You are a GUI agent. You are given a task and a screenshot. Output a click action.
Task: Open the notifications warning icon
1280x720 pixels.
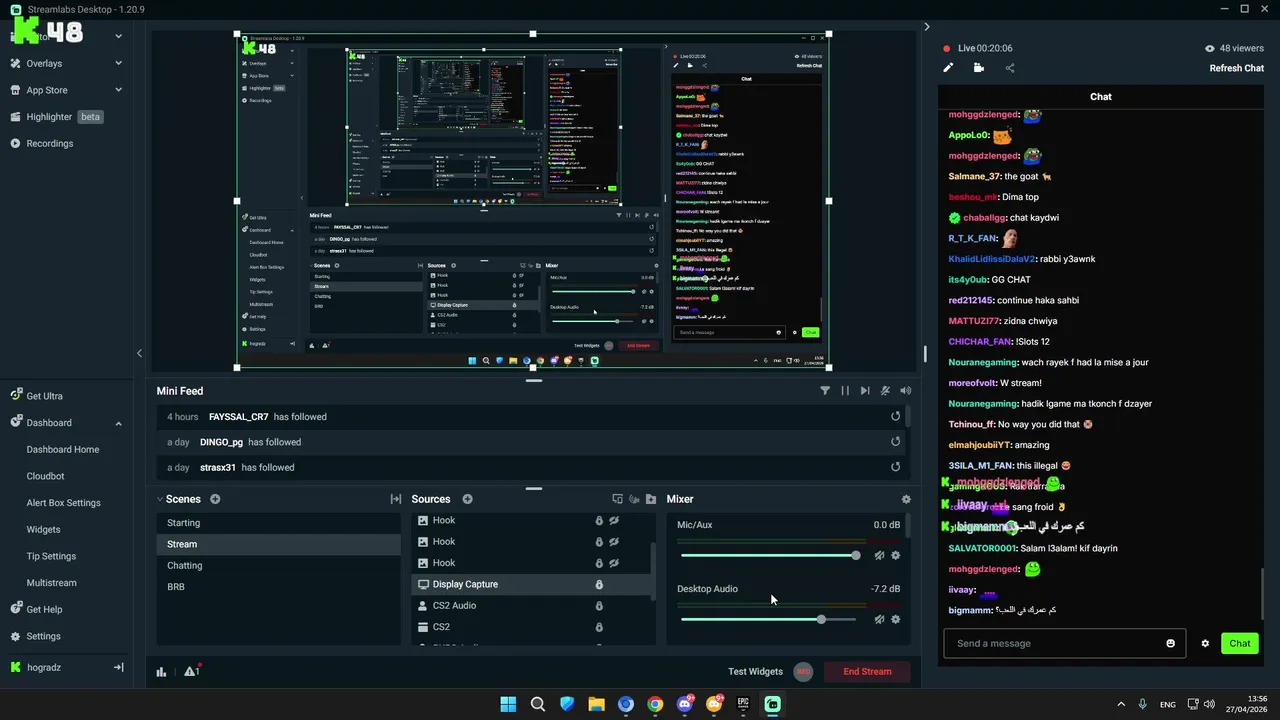(190, 671)
